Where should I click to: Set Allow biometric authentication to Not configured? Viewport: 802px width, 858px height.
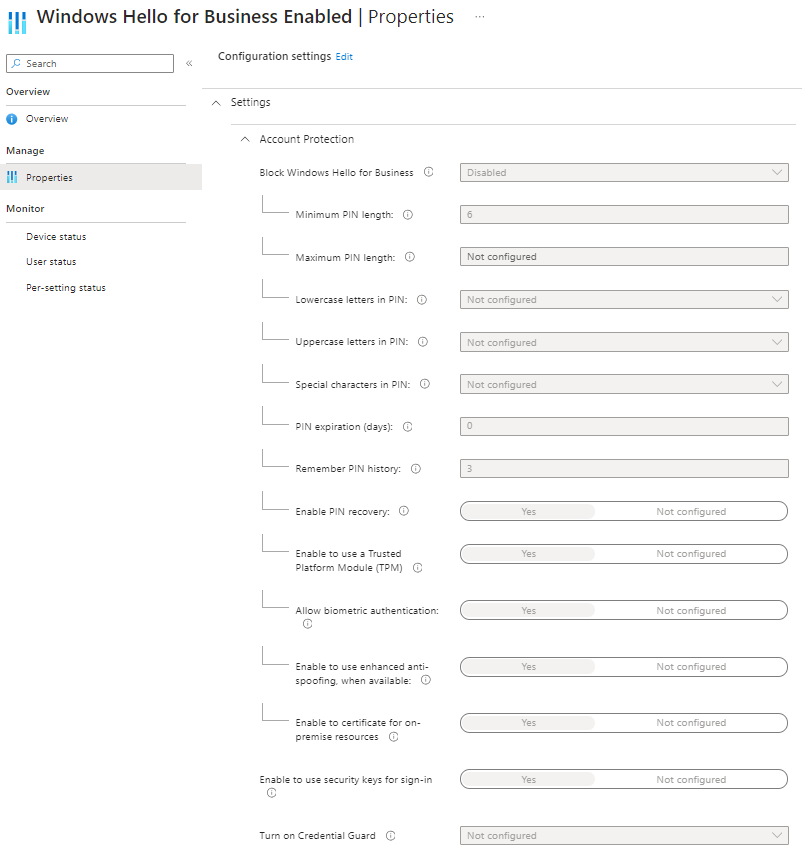point(691,610)
